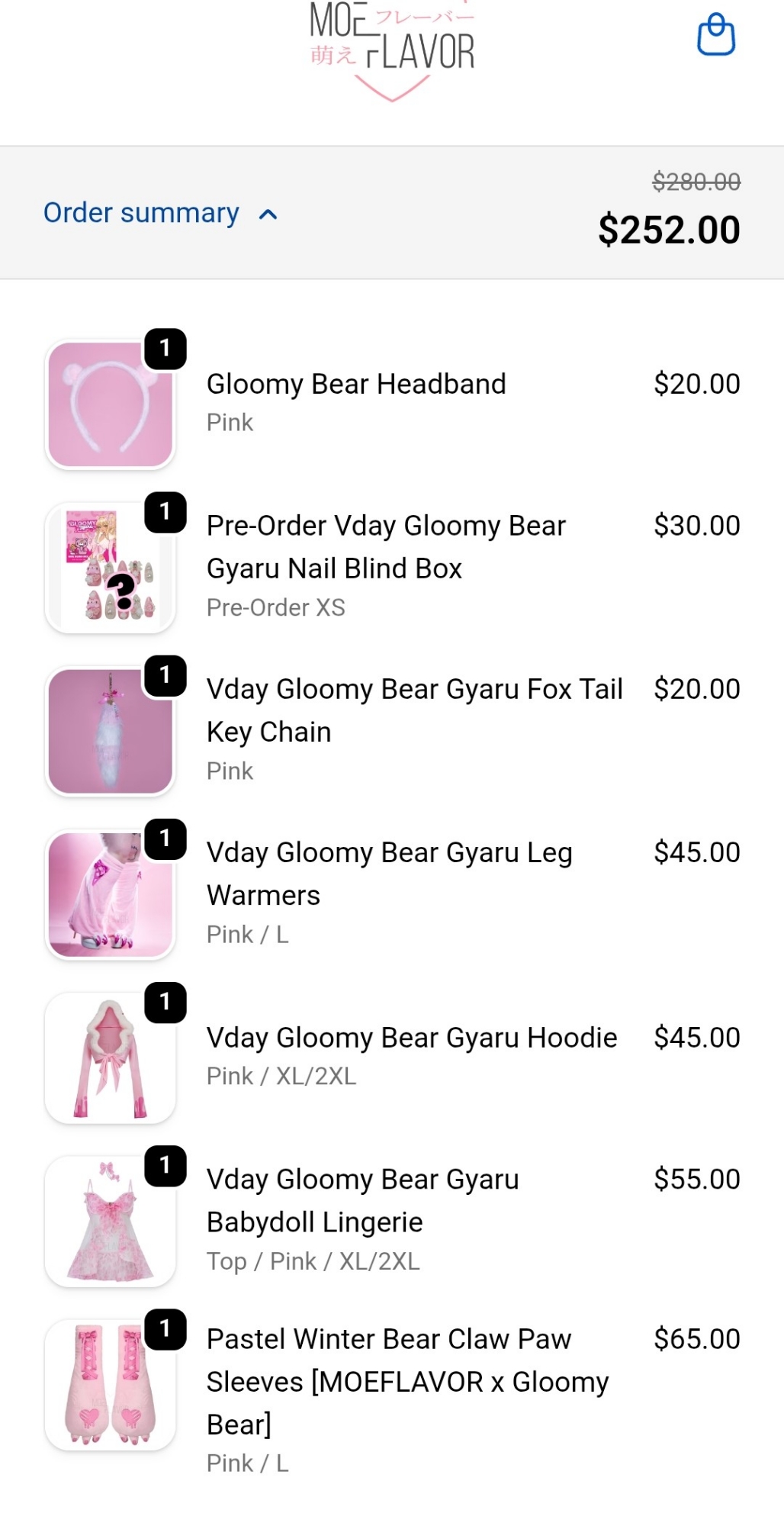Select the Fox Tail Key Chain image
This screenshot has height=1526, width=784.
[x=111, y=731]
